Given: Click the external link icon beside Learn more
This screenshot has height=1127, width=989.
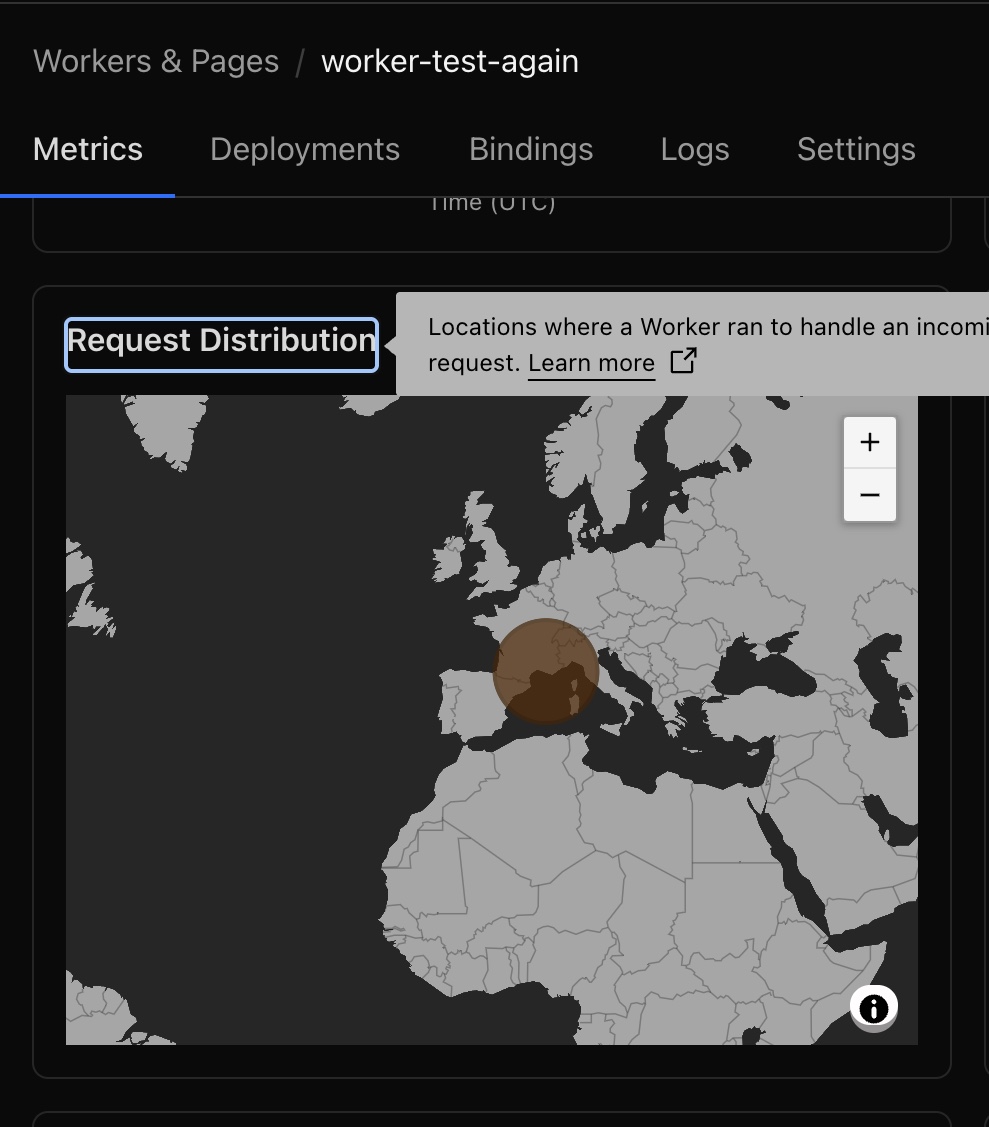Looking at the screenshot, I should point(683,361).
